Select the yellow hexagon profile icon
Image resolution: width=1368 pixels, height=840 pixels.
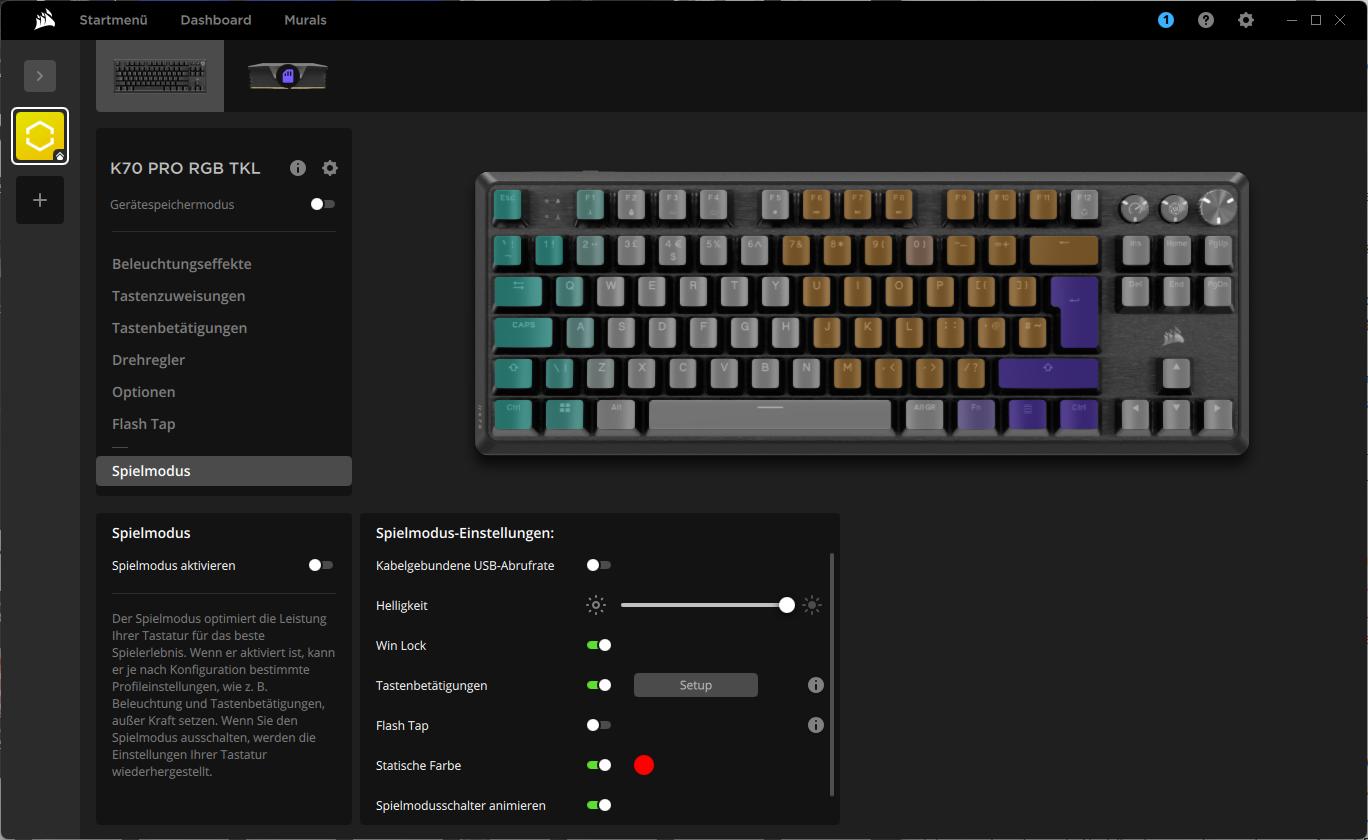40,136
